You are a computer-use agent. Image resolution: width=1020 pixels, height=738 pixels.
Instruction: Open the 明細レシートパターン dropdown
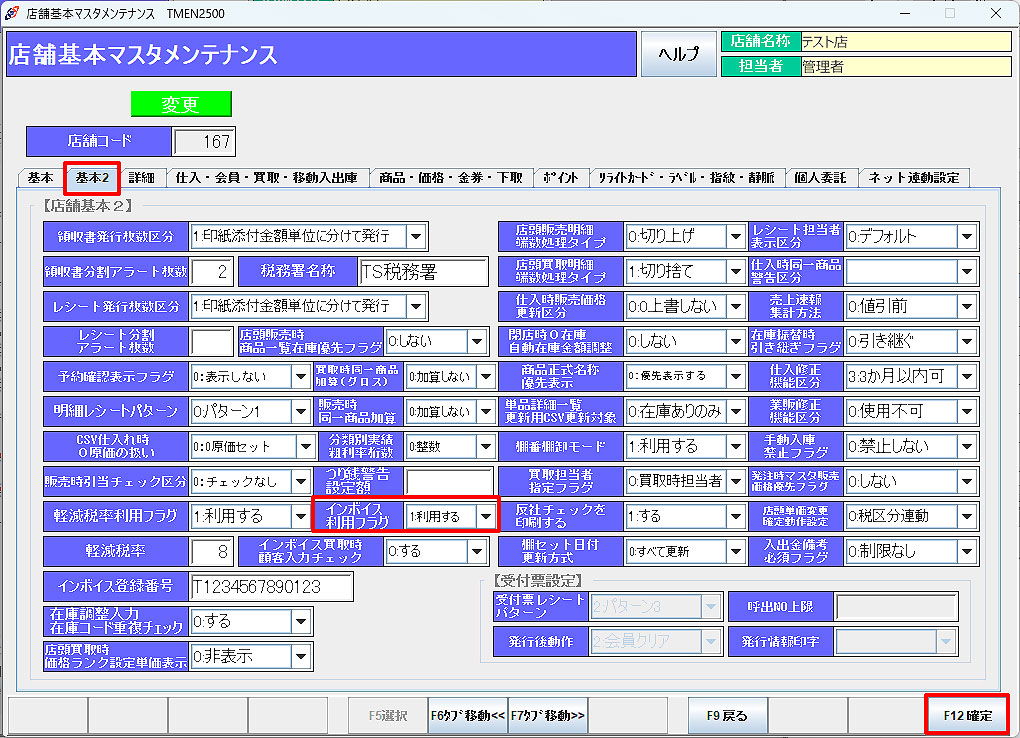(301, 411)
